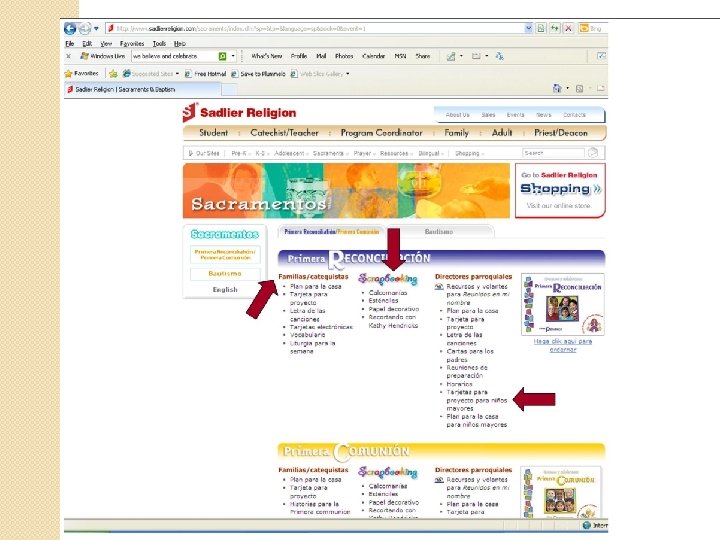Switch to the Bautismo page tab
This screenshot has height=540, width=720.
[439, 232]
